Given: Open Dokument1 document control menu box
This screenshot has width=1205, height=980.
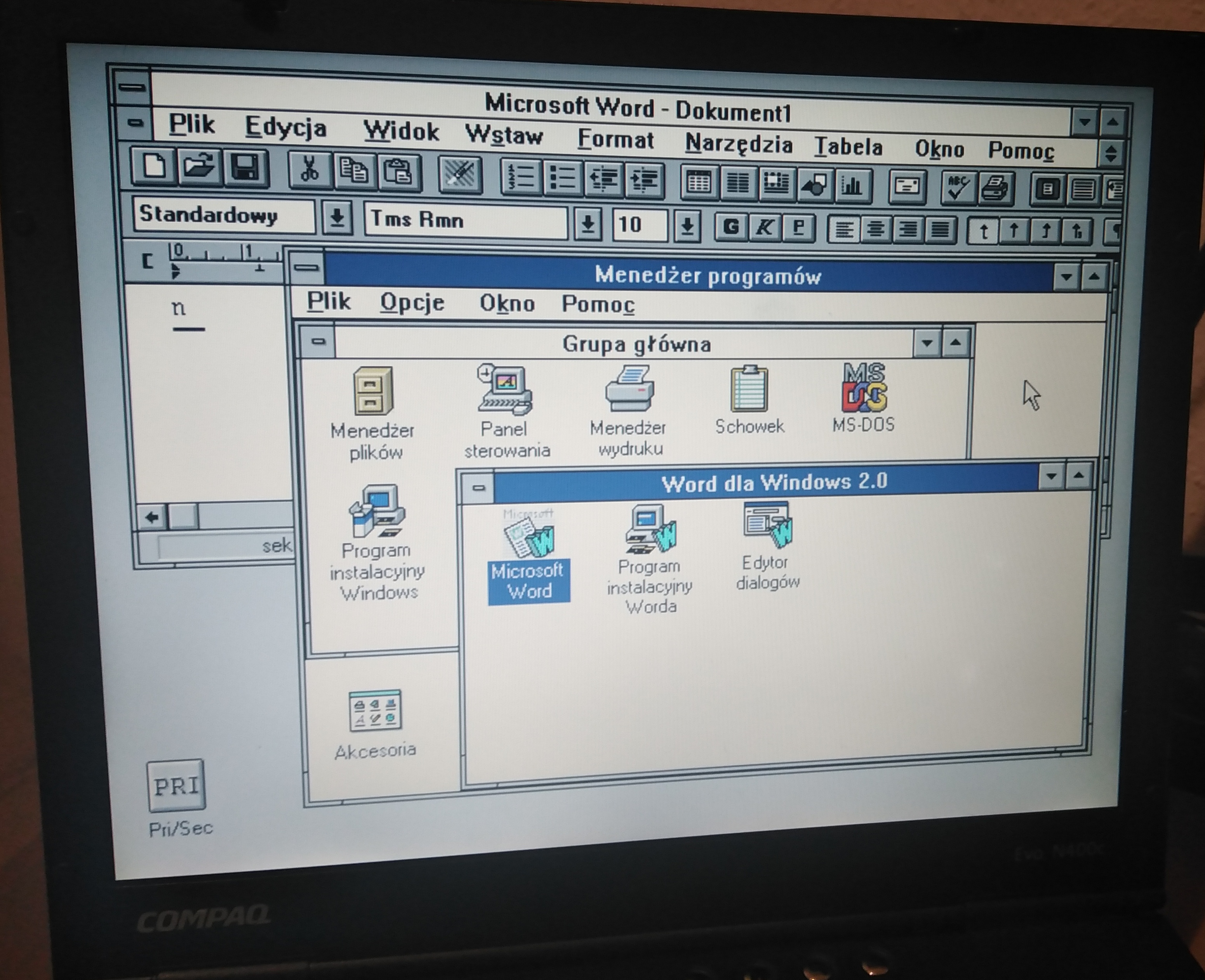Looking at the screenshot, I should 134,122.
